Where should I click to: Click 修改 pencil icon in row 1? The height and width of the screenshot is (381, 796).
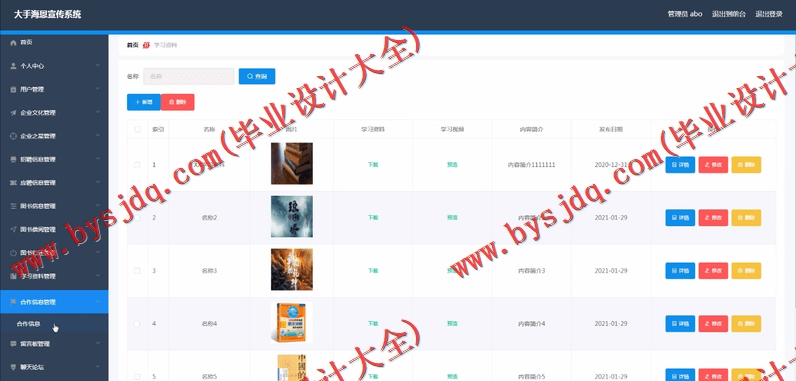pos(707,165)
